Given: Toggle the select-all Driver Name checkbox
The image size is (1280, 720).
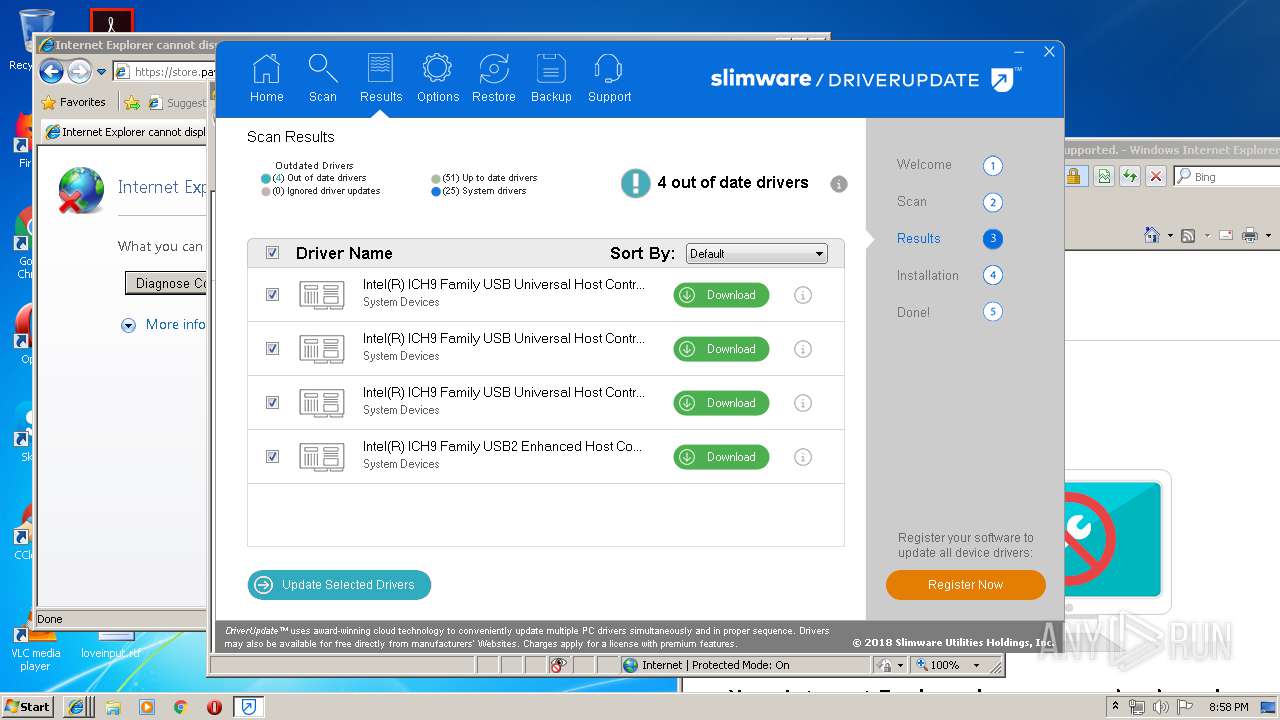Looking at the screenshot, I should (272, 253).
